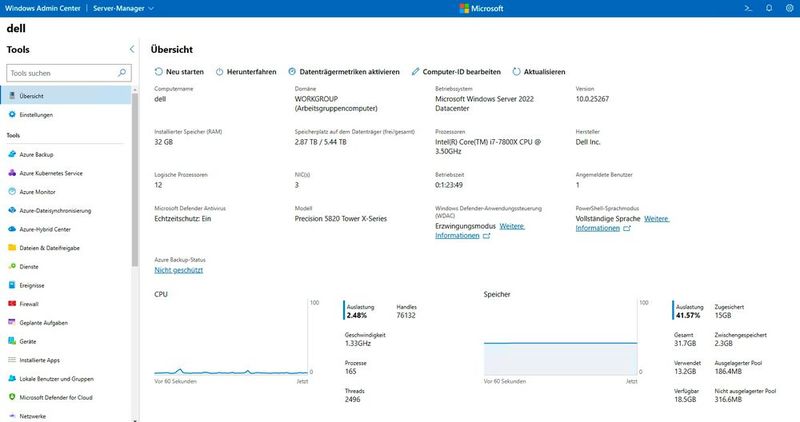Viewport: 800px width, 422px height.
Task: Click the Betriebszeit value 0:1:23:49
Action: [x=449, y=185]
